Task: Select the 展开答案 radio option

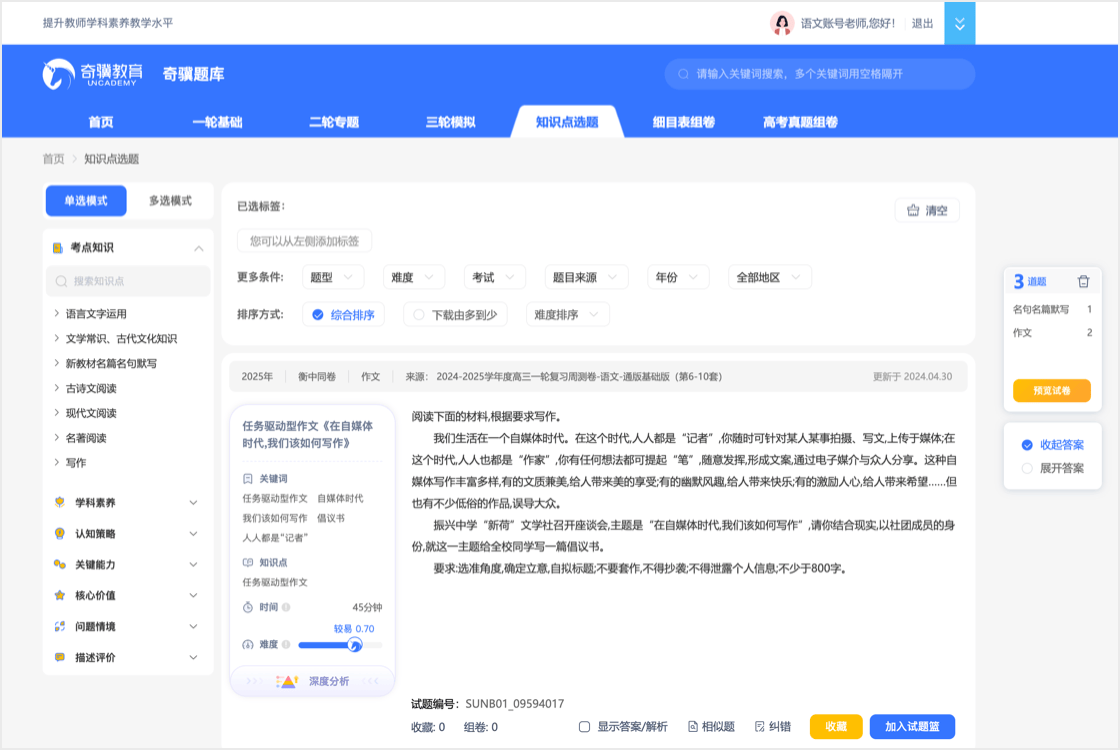Action: point(1027,468)
